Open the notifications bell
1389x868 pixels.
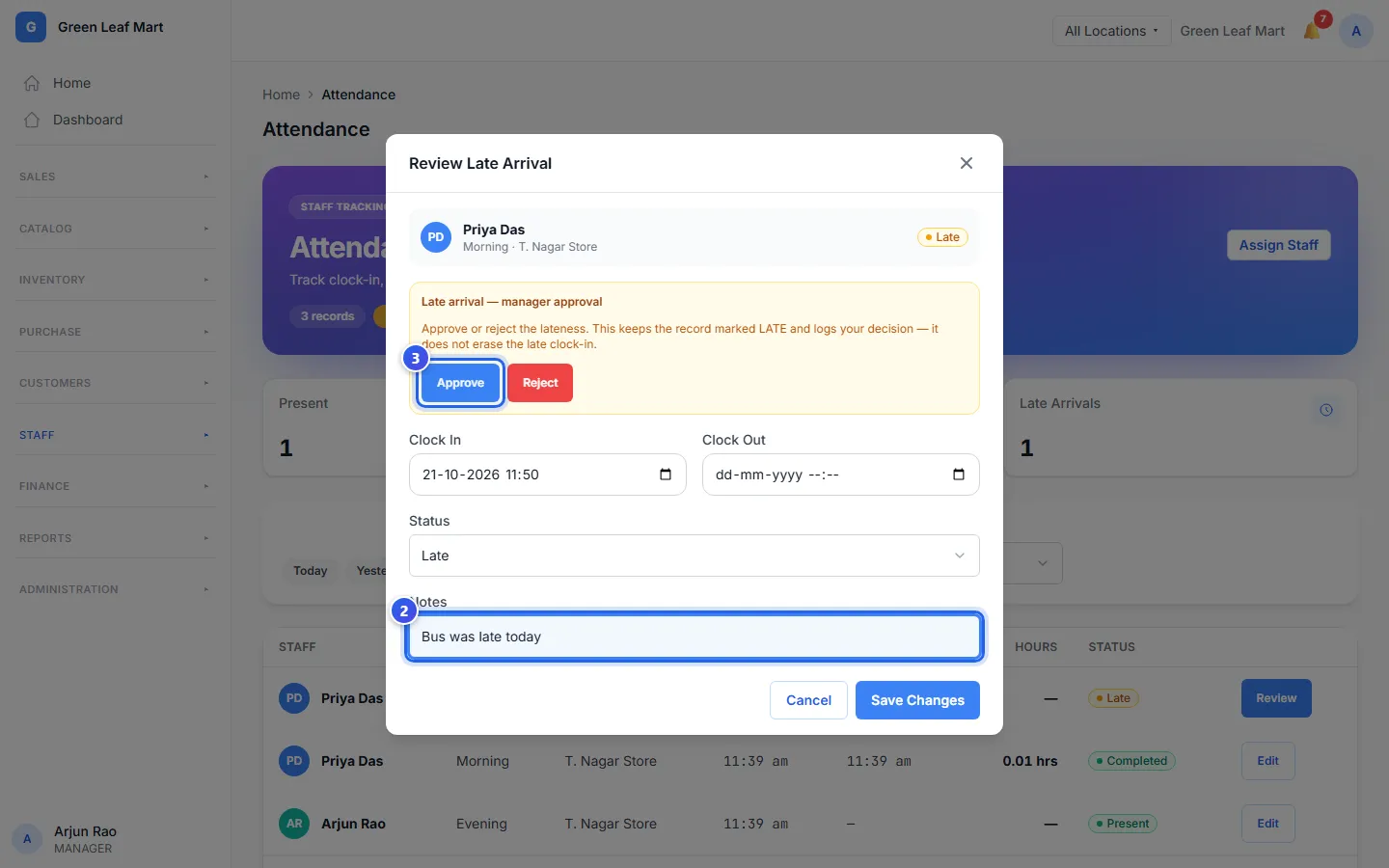click(x=1312, y=31)
